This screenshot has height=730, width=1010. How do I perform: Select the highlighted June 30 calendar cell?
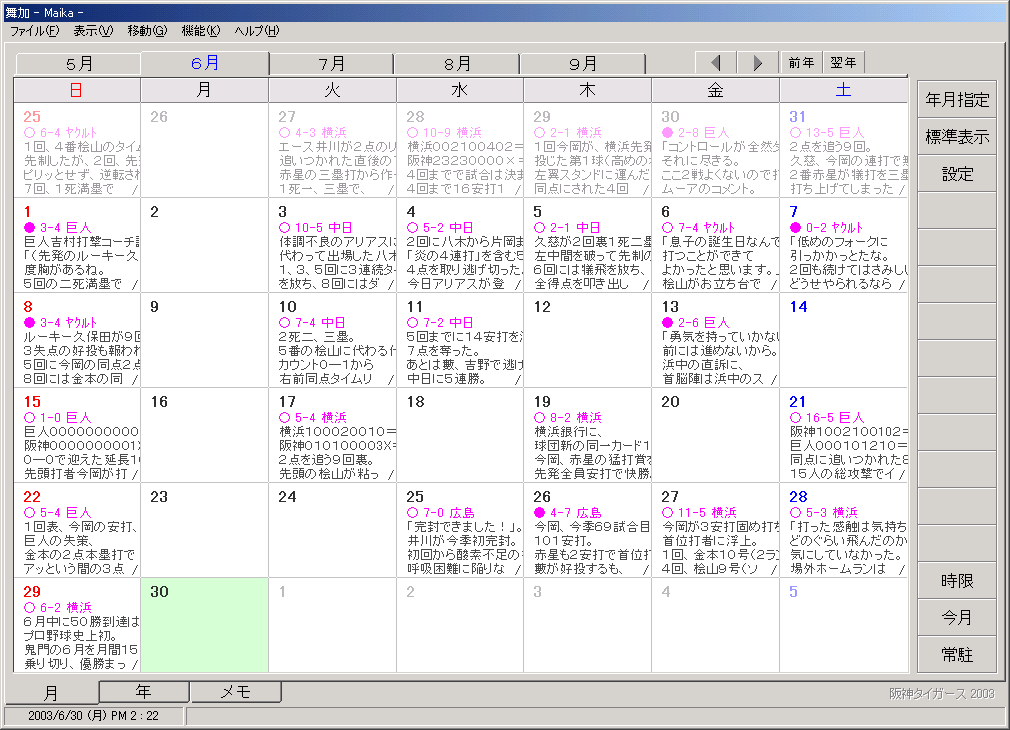click(x=205, y=625)
